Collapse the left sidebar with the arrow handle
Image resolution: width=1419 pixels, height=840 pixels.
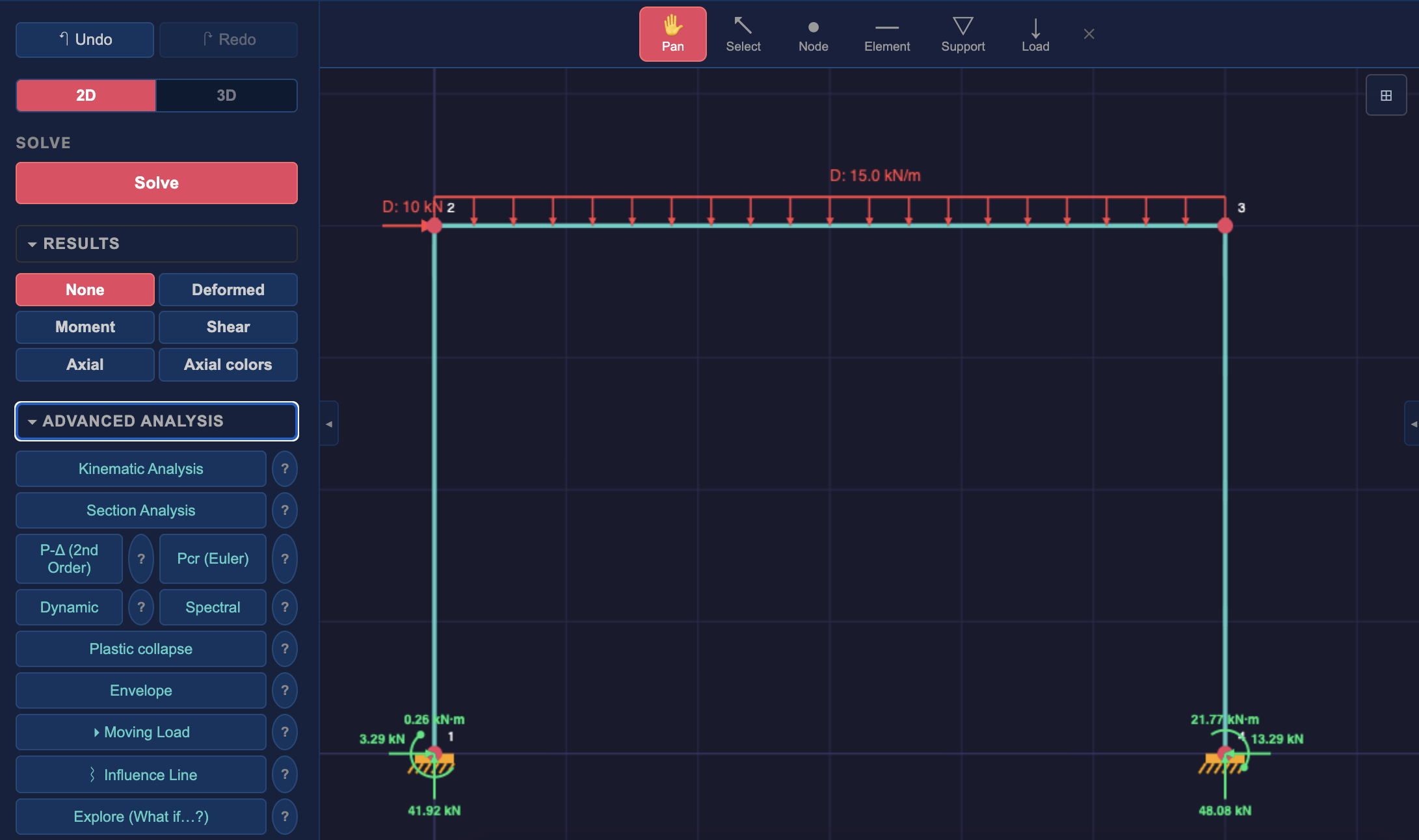pyautogui.click(x=329, y=424)
